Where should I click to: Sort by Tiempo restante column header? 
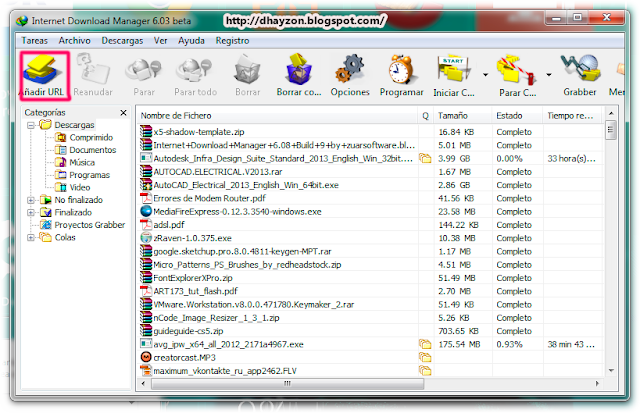(573, 116)
